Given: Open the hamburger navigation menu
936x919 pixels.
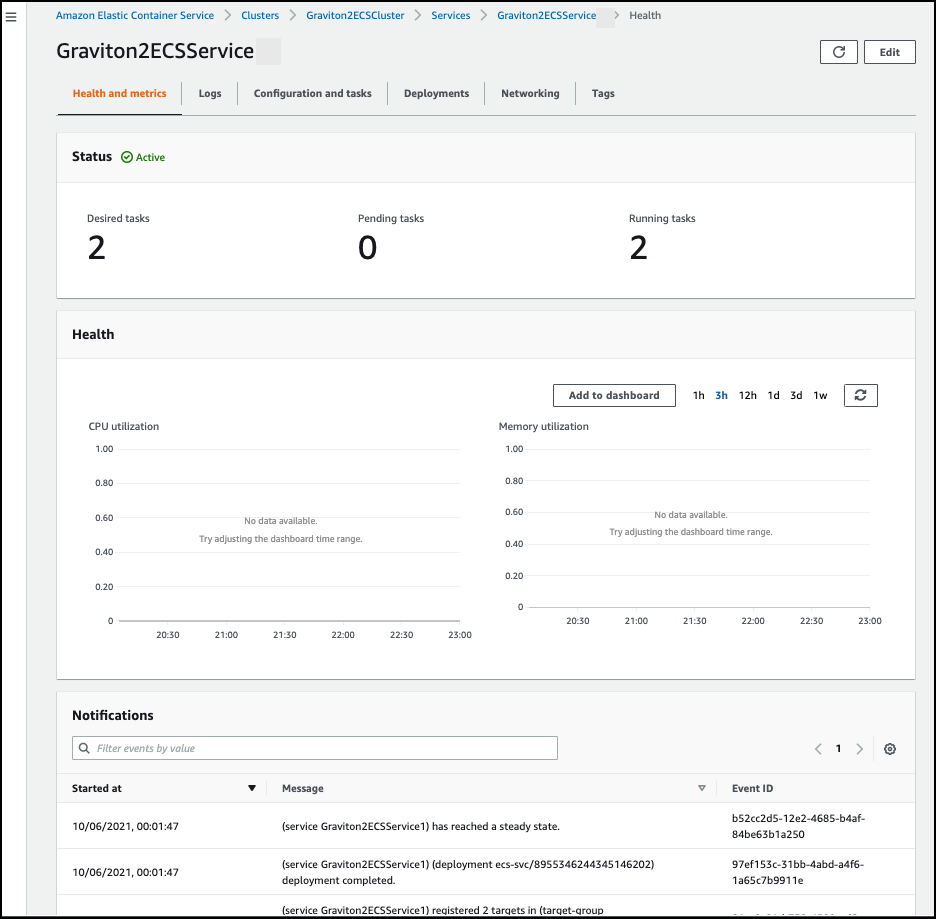Looking at the screenshot, I should point(11,17).
